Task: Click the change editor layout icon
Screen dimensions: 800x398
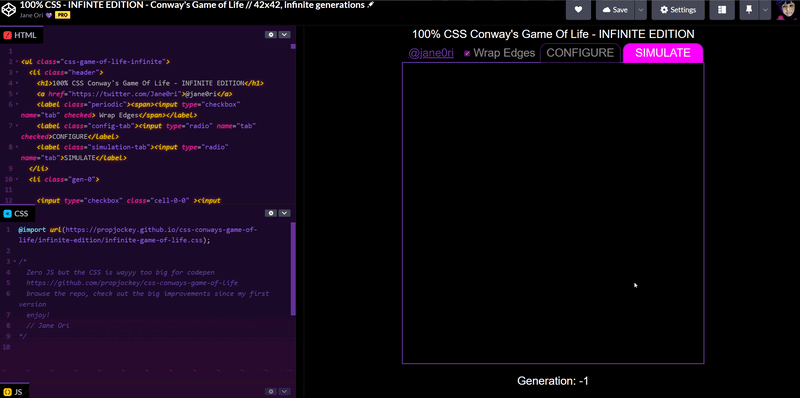Action: [721, 10]
